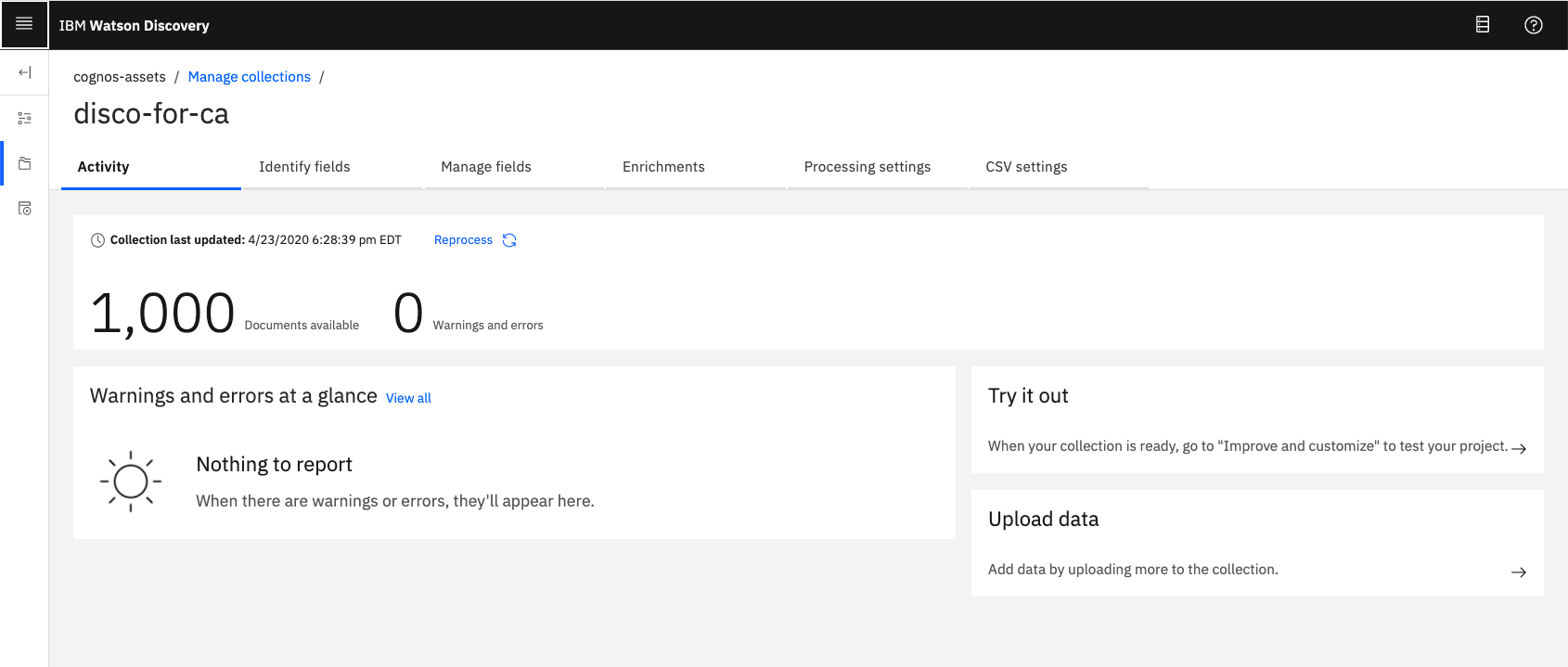Click the arrow in Upload data card
1568x667 pixels.
click(1519, 571)
